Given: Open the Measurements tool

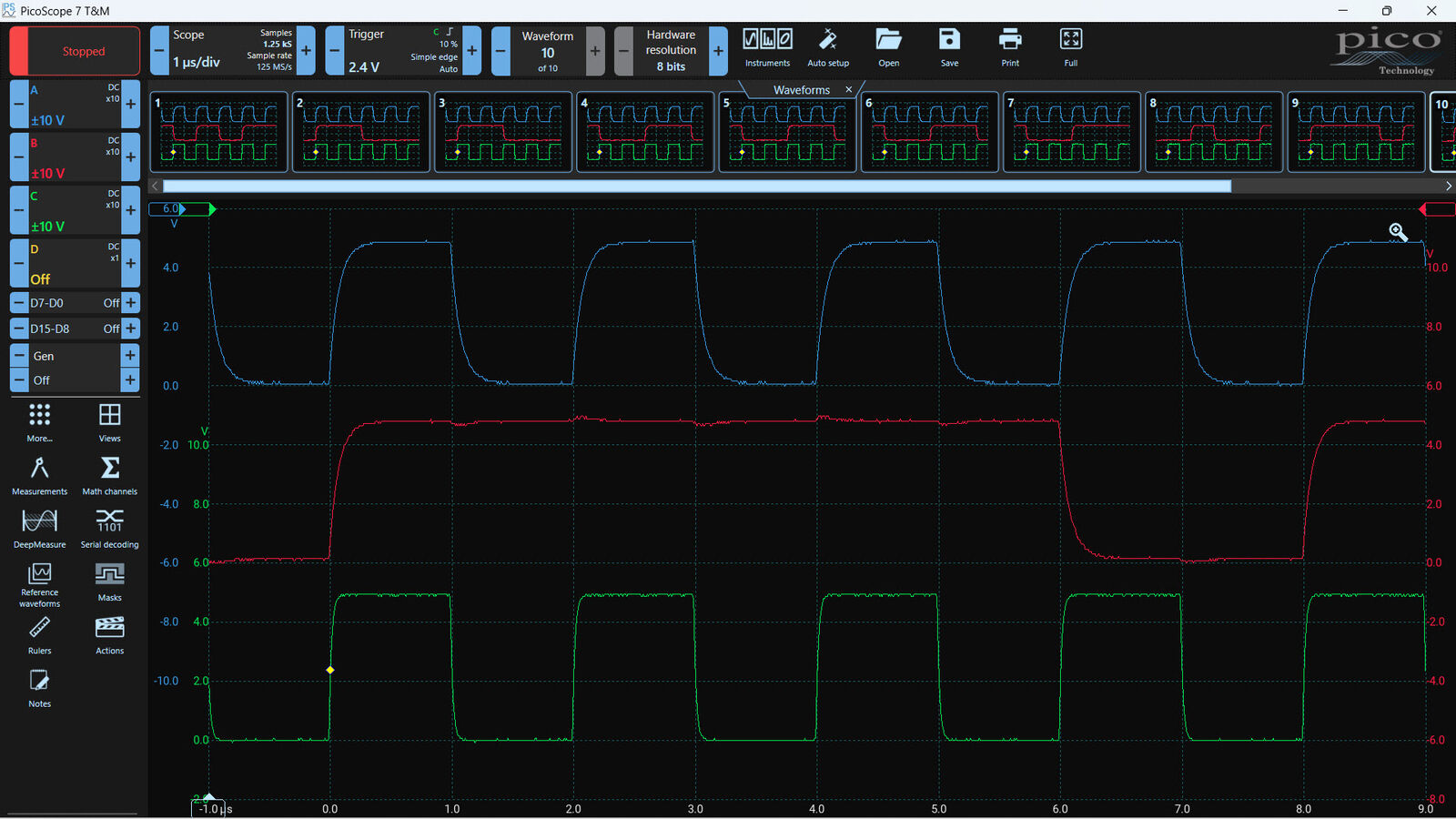Looking at the screenshot, I should pos(39,476).
